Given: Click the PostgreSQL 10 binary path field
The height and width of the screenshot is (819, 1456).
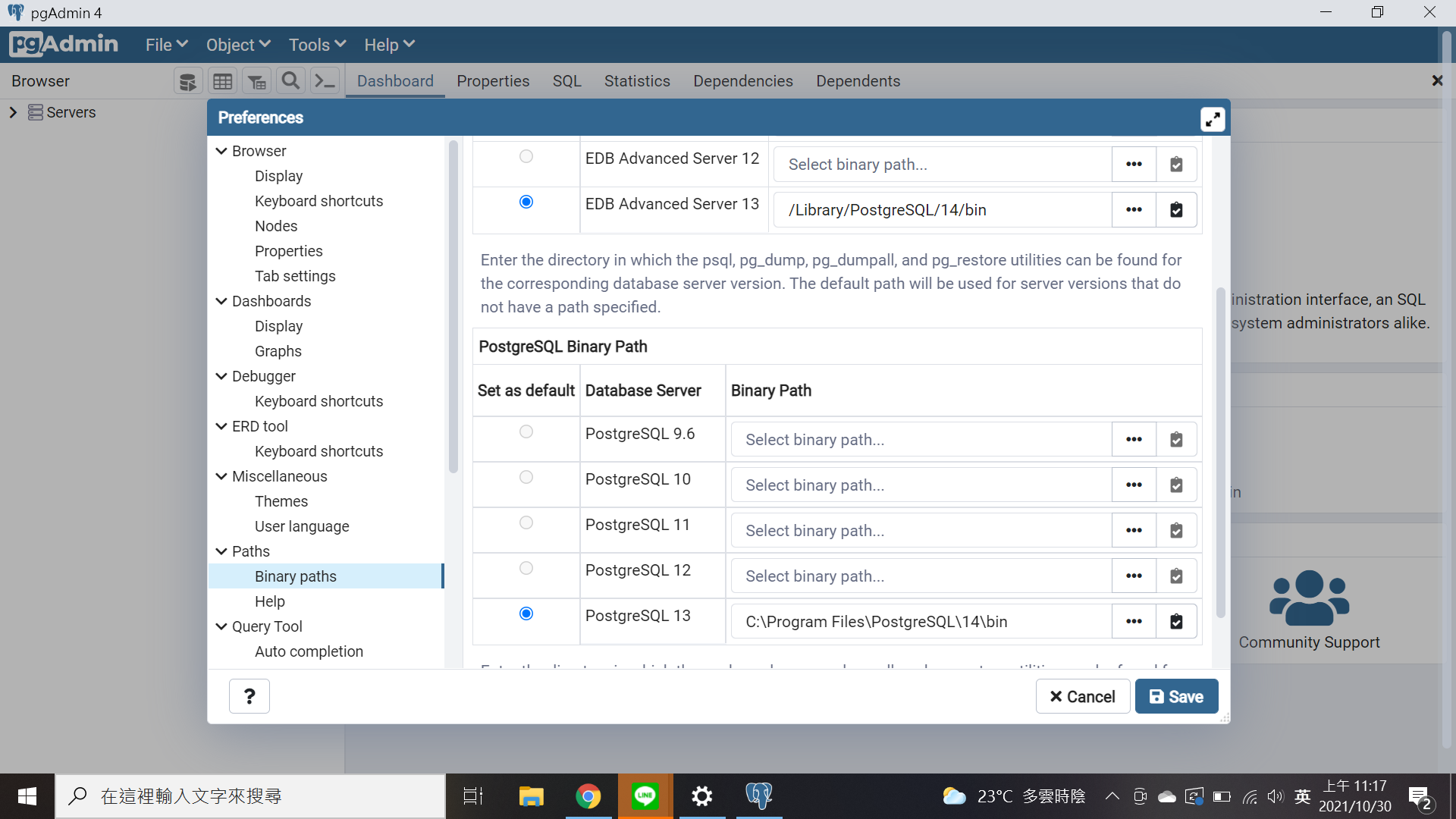Looking at the screenshot, I should pyautogui.click(x=921, y=485).
